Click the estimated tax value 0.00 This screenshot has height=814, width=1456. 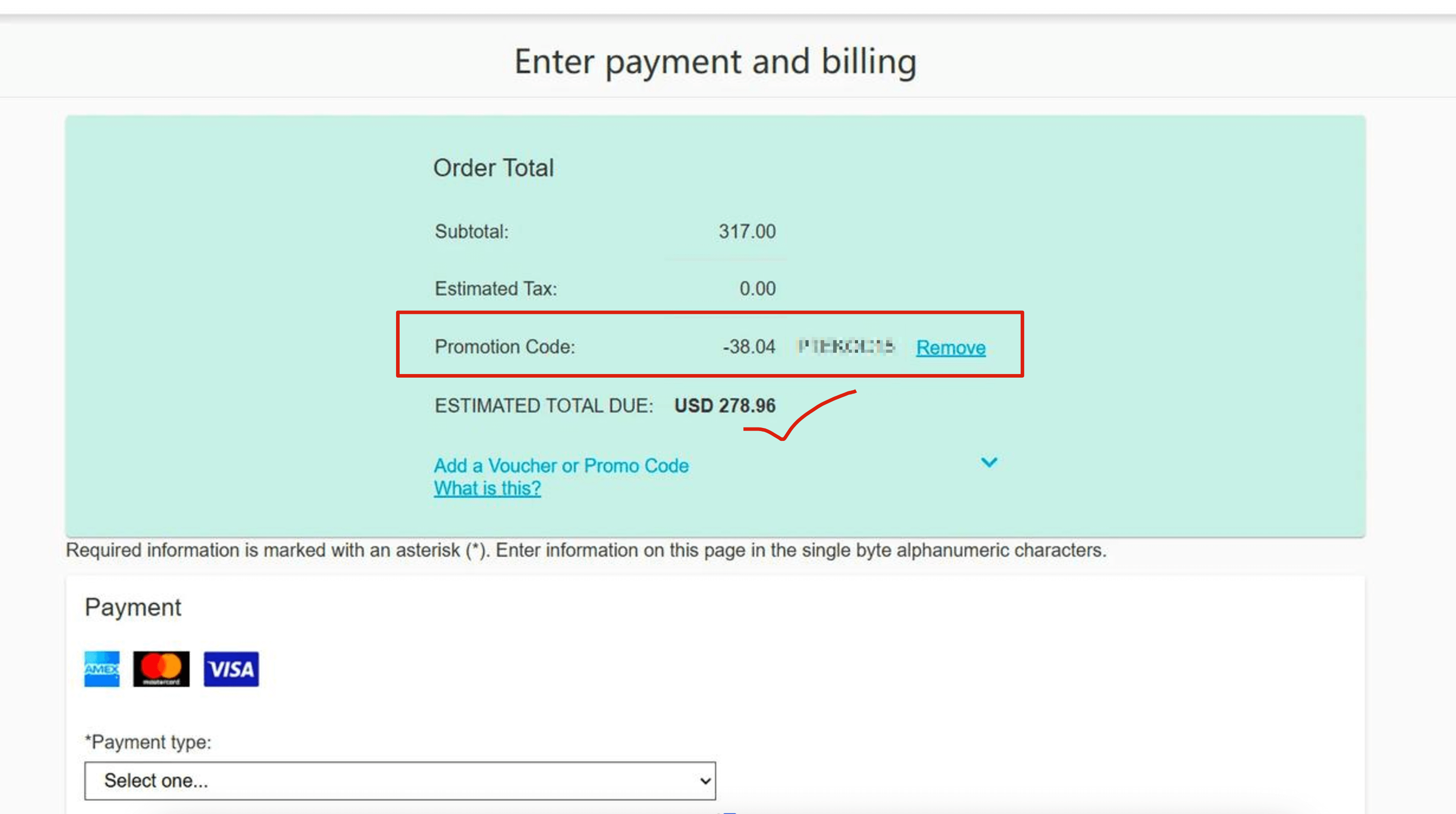[x=757, y=289]
